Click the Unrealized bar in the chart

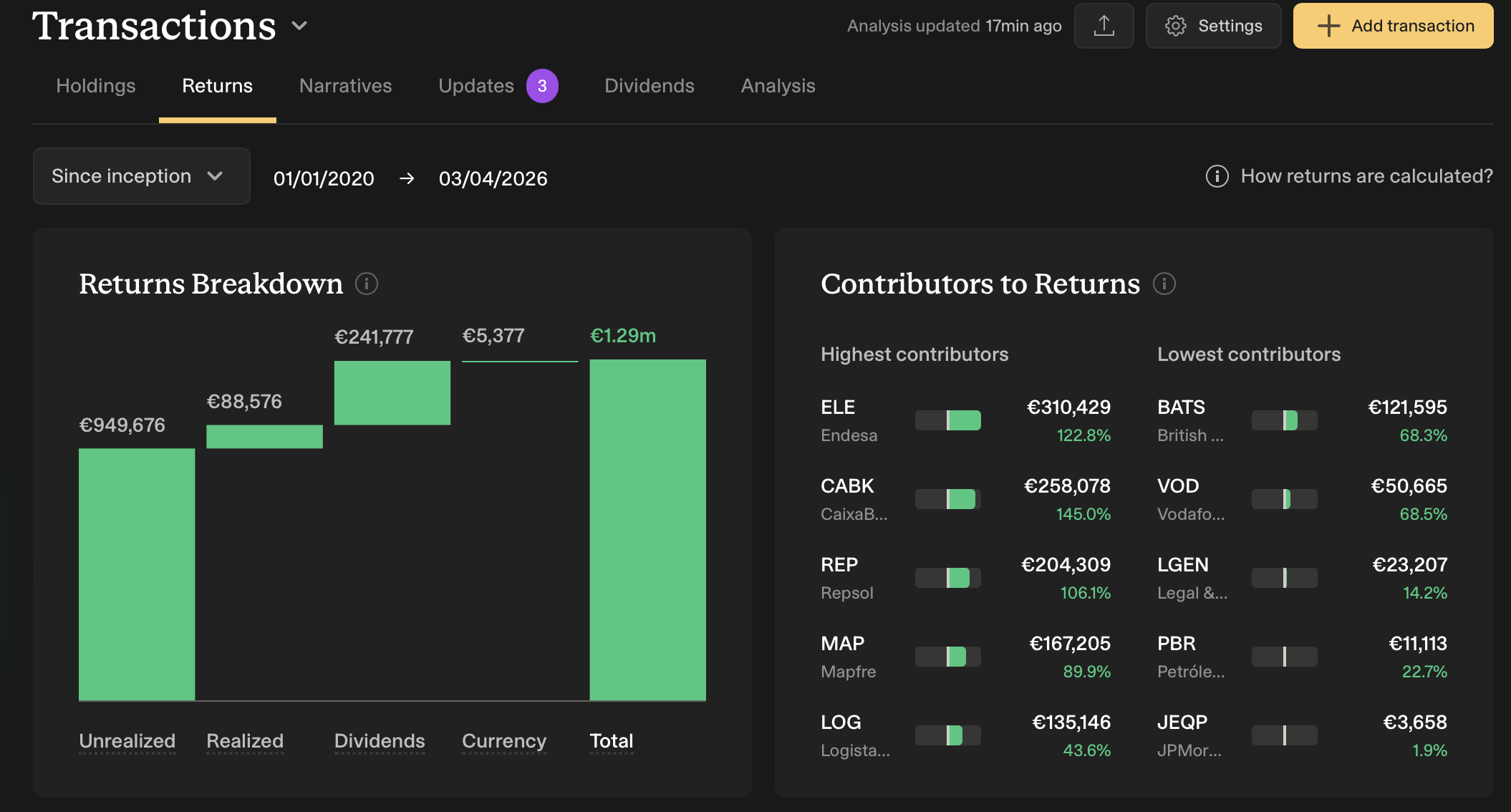pyautogui.click(x=137, y=573)
